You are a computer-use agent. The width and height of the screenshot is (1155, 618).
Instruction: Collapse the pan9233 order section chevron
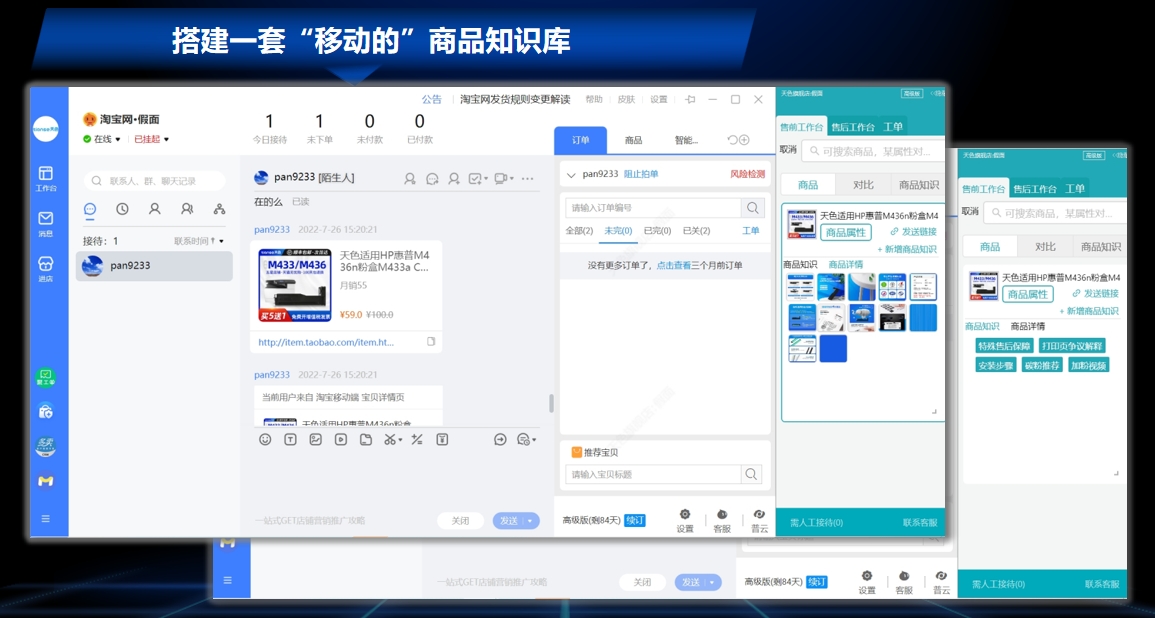571,175
